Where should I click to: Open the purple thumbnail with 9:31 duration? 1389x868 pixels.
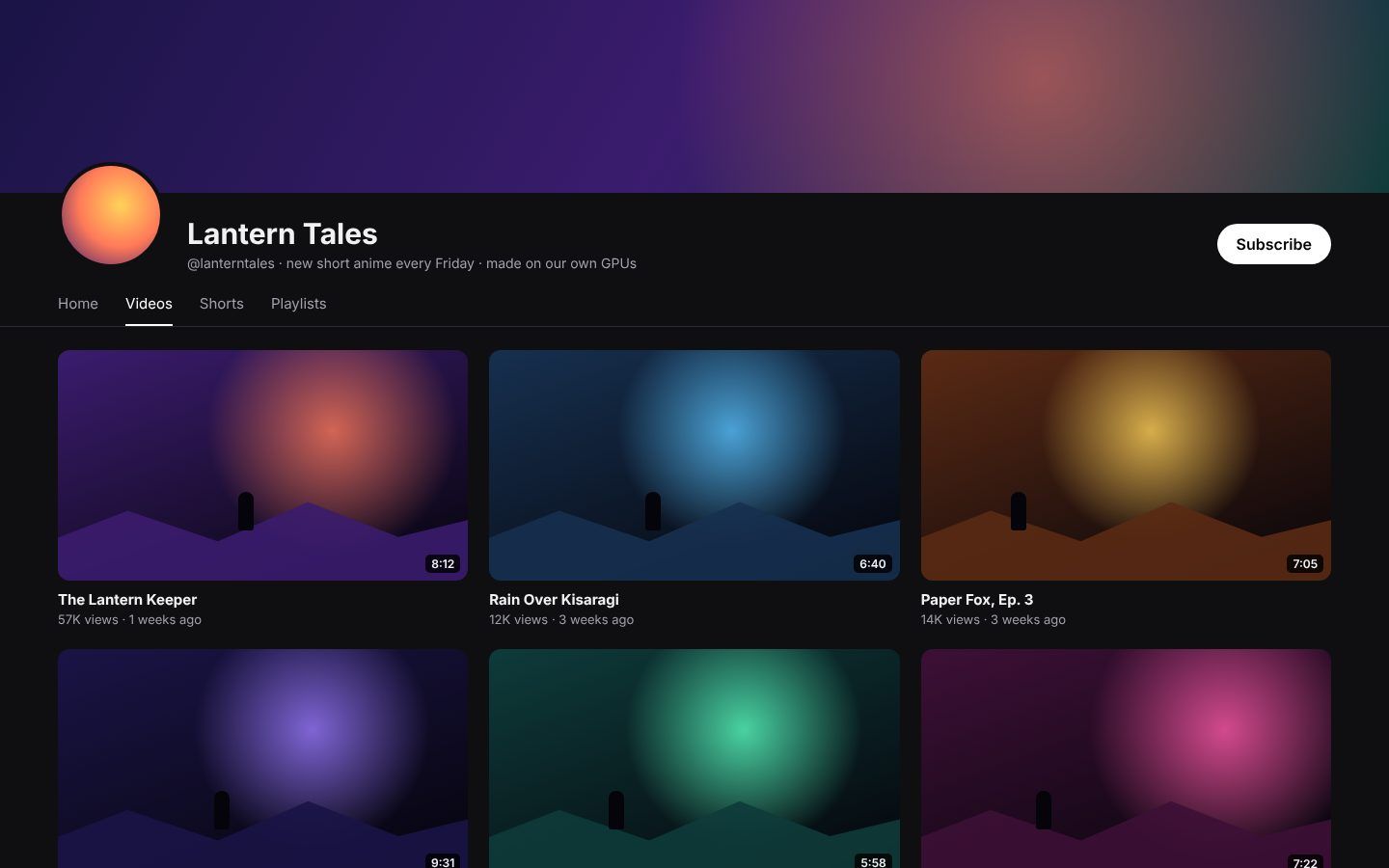[x=262, y=758]
